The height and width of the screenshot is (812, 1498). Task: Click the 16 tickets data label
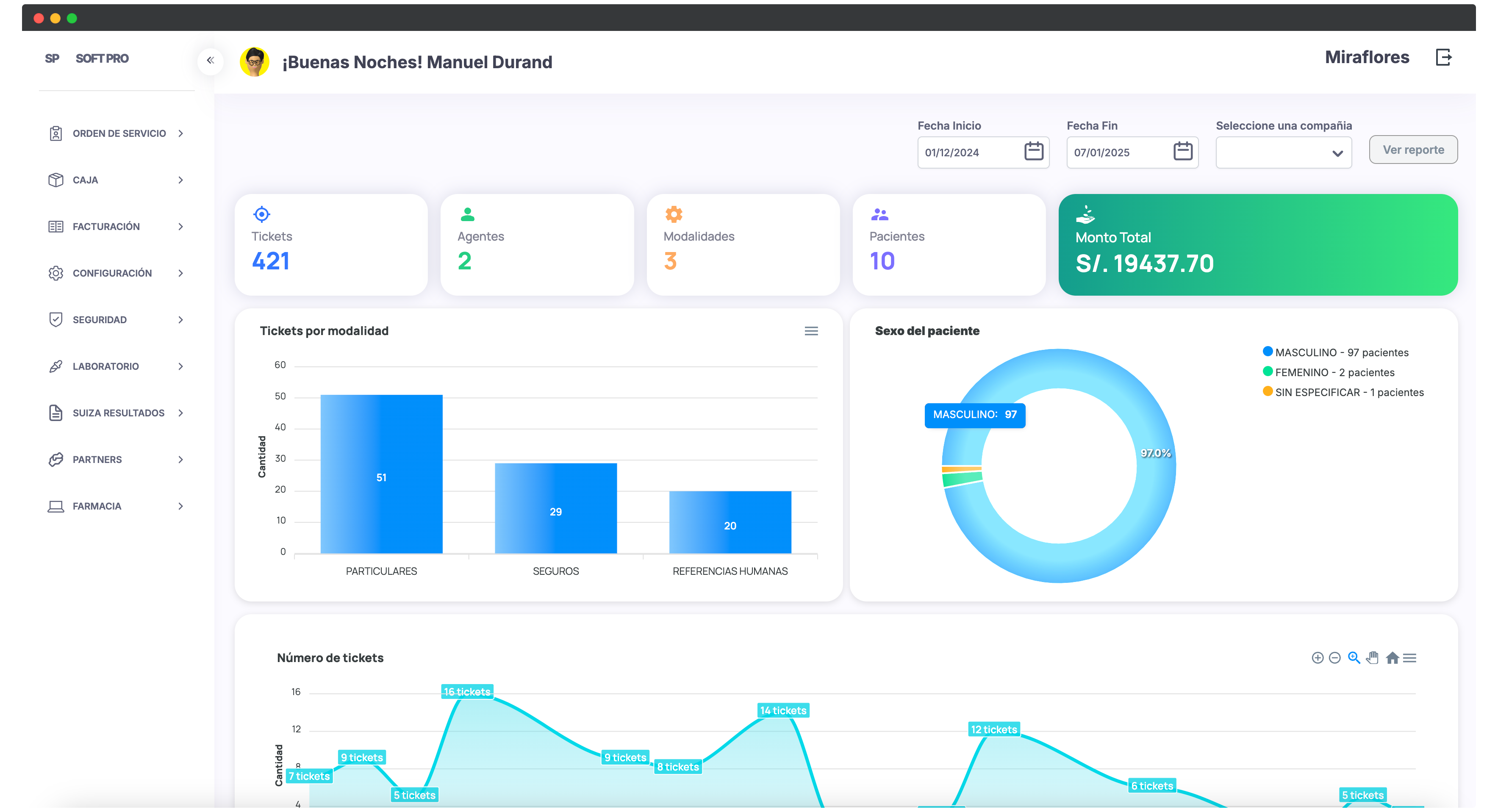coord(467,692)
